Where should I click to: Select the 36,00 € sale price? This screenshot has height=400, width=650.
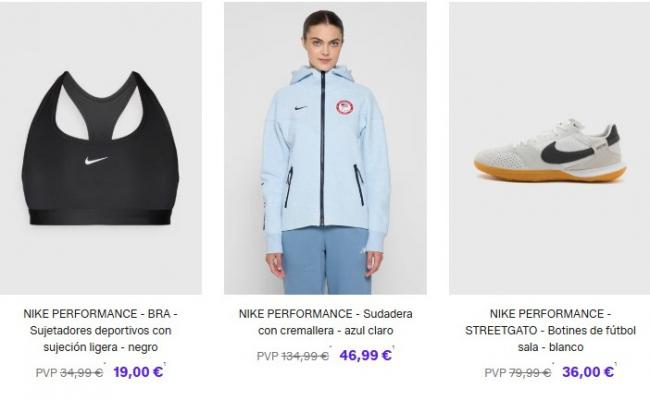[588, 372]
